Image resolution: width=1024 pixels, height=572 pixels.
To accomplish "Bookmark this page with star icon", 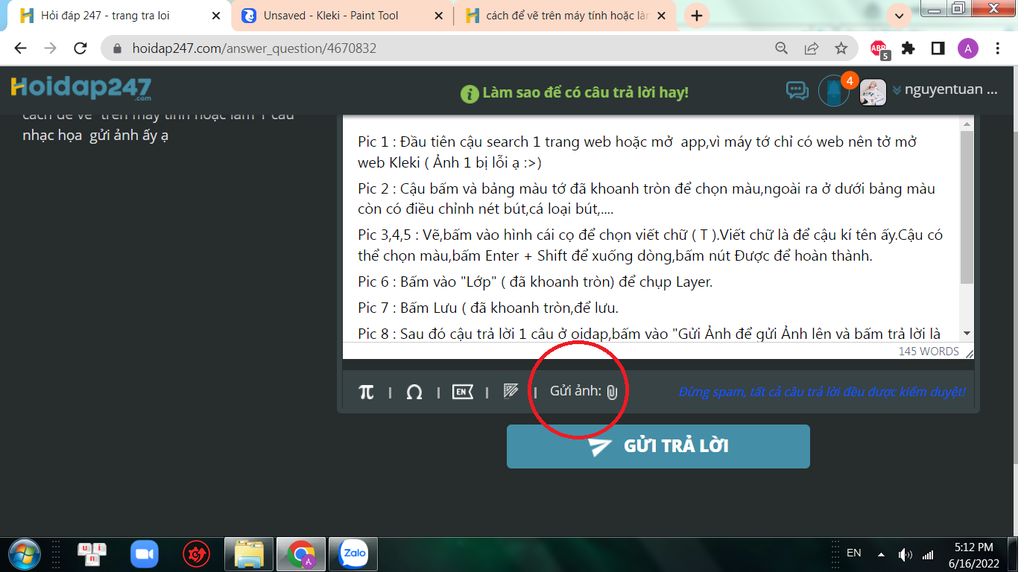I will (x=841, y=48).
